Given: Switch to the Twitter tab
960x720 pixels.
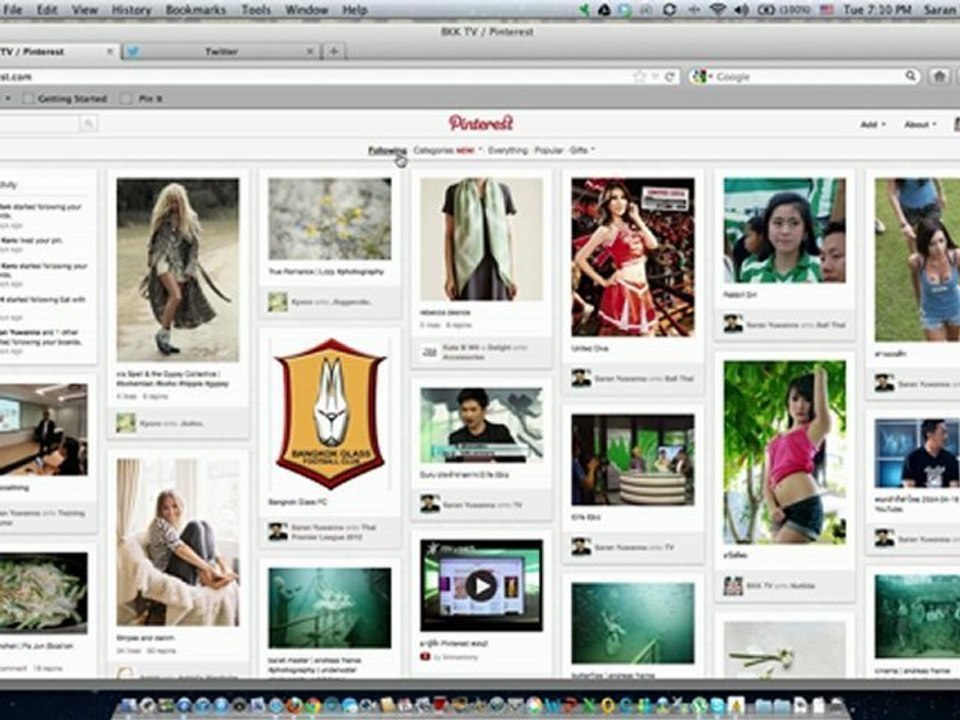Looking at the screenshot, I should coord(221,51).
